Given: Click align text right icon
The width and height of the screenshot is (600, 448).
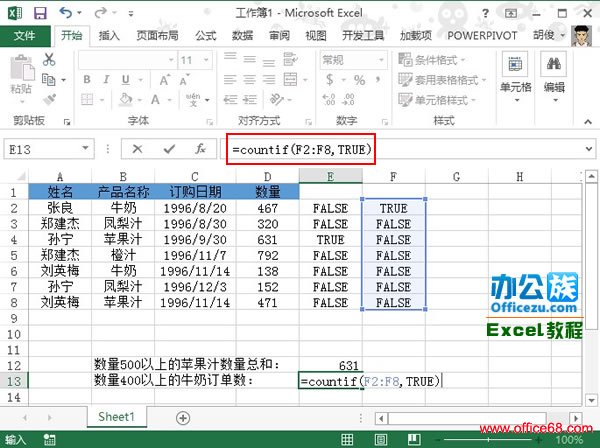Looking at the screenshot, I should (269, 80).
